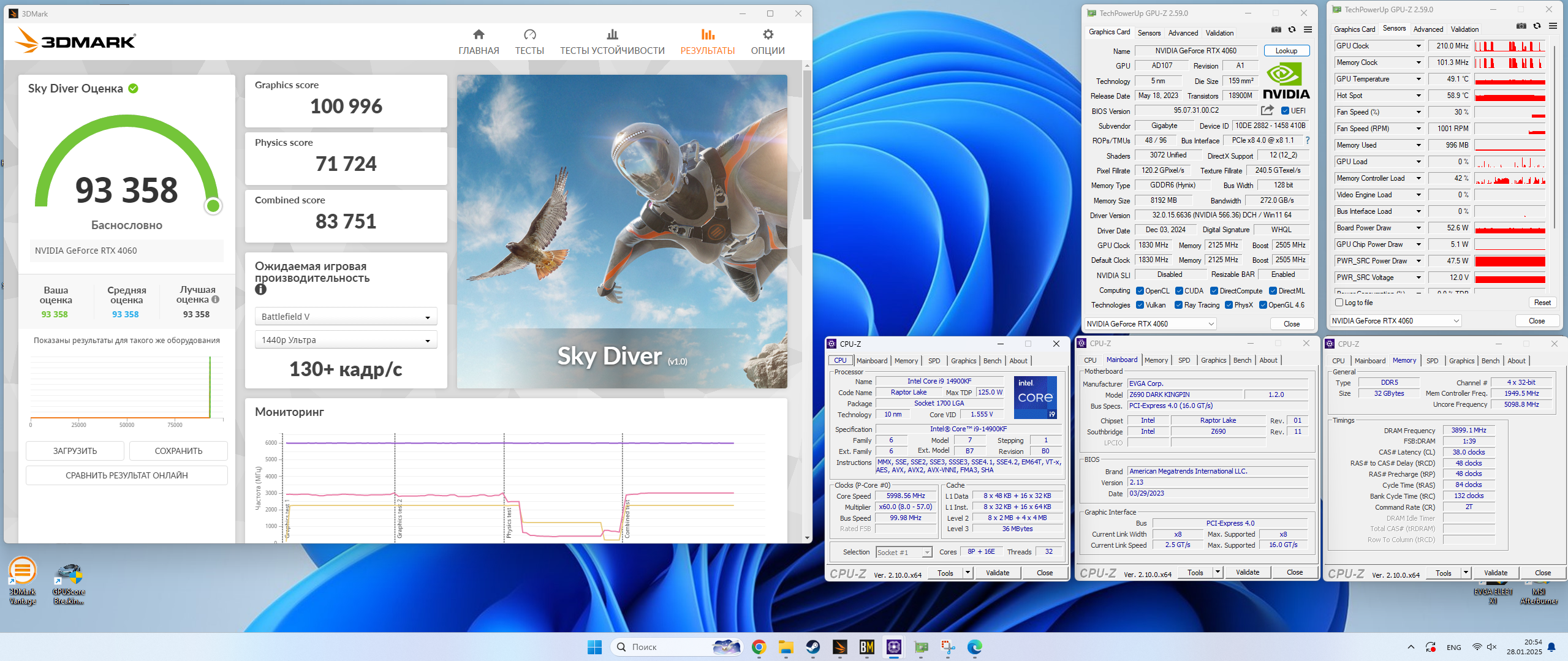Toggle the DirectCompute checkbox in GPU-Z
The image size is (1568, 661).
coord(1214,291)
